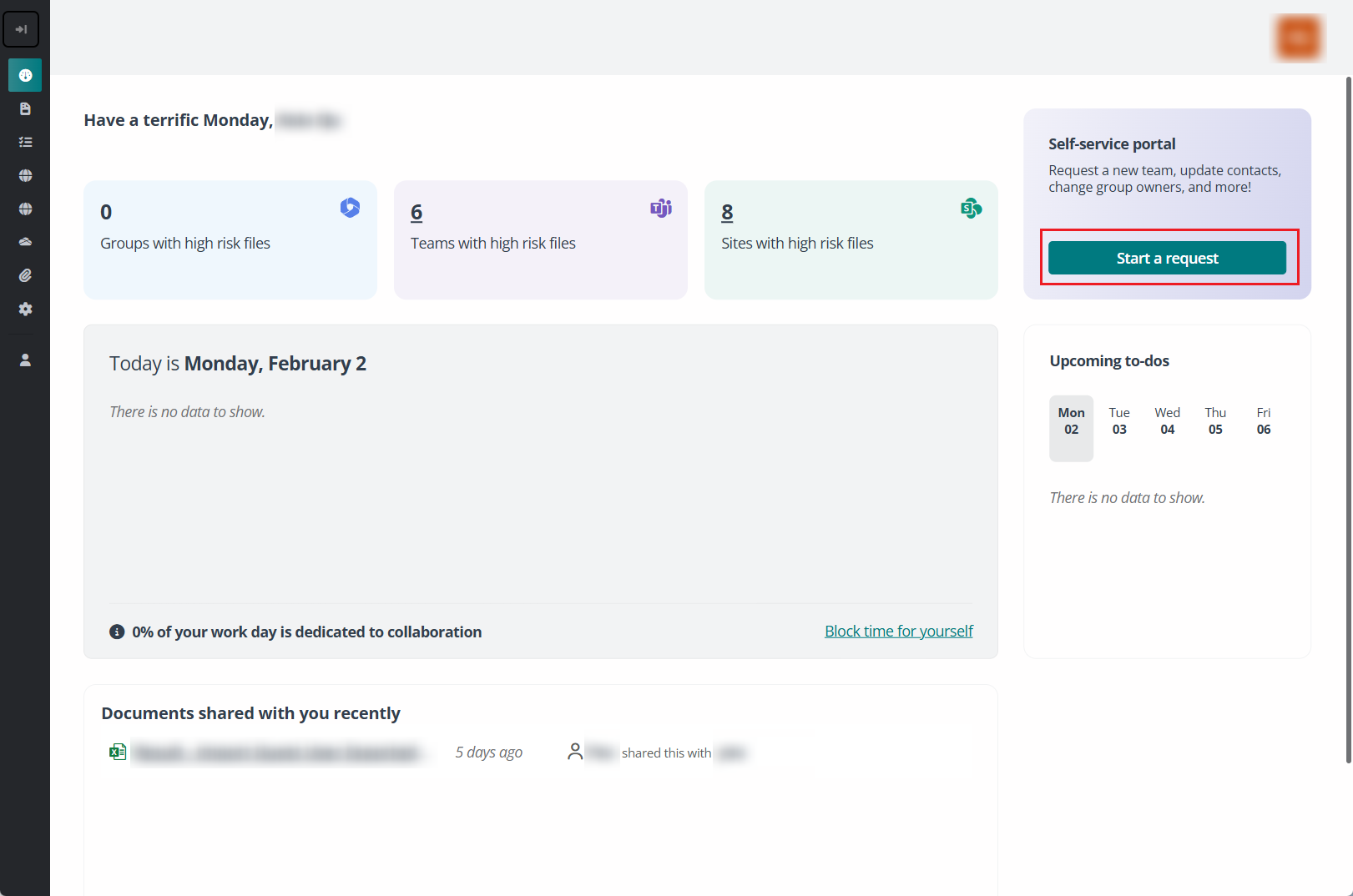Open the checklist tasks icon in sidebar

pyautogui.click(x=25, y=142)
